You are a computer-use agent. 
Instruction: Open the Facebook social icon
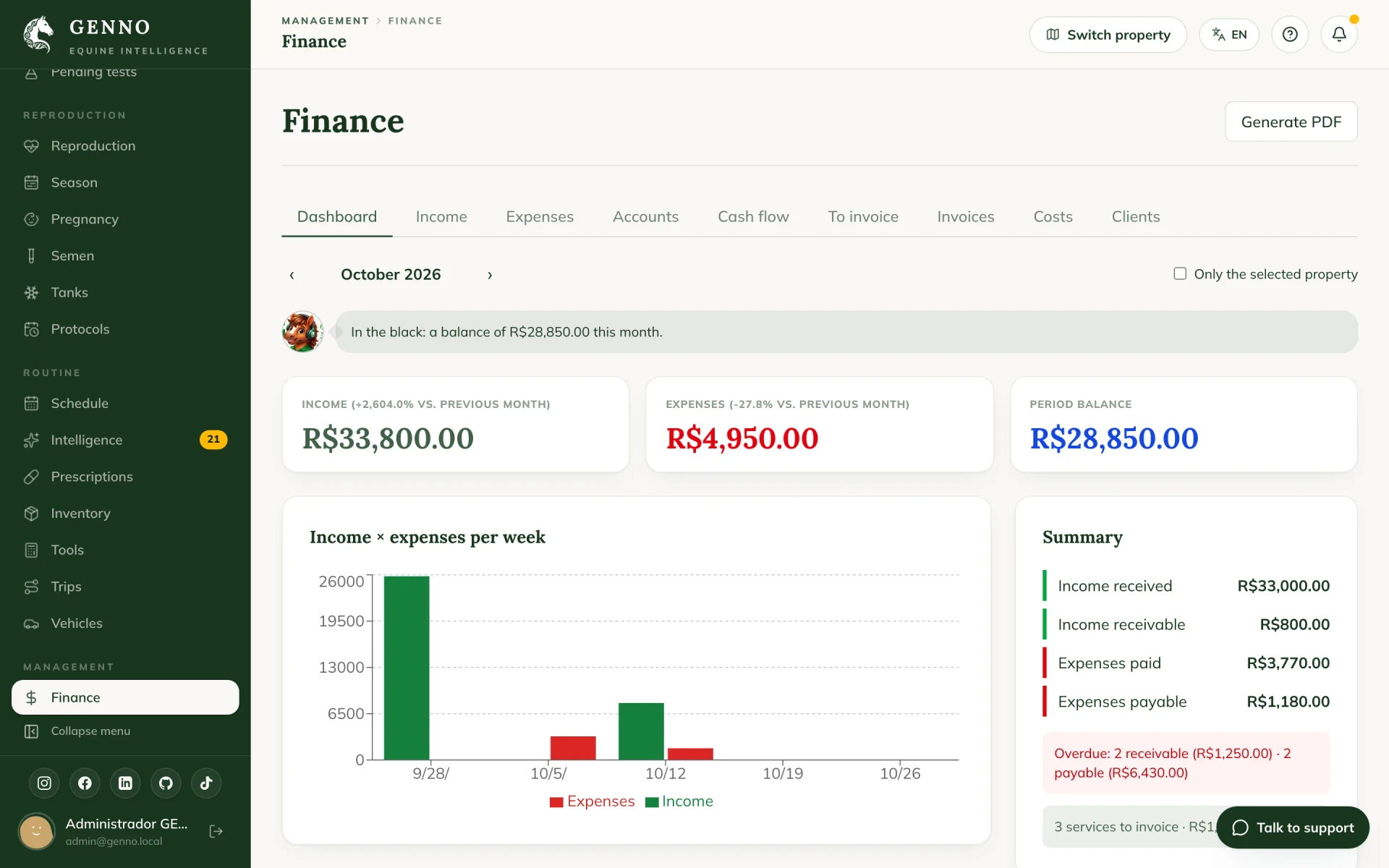85,783
